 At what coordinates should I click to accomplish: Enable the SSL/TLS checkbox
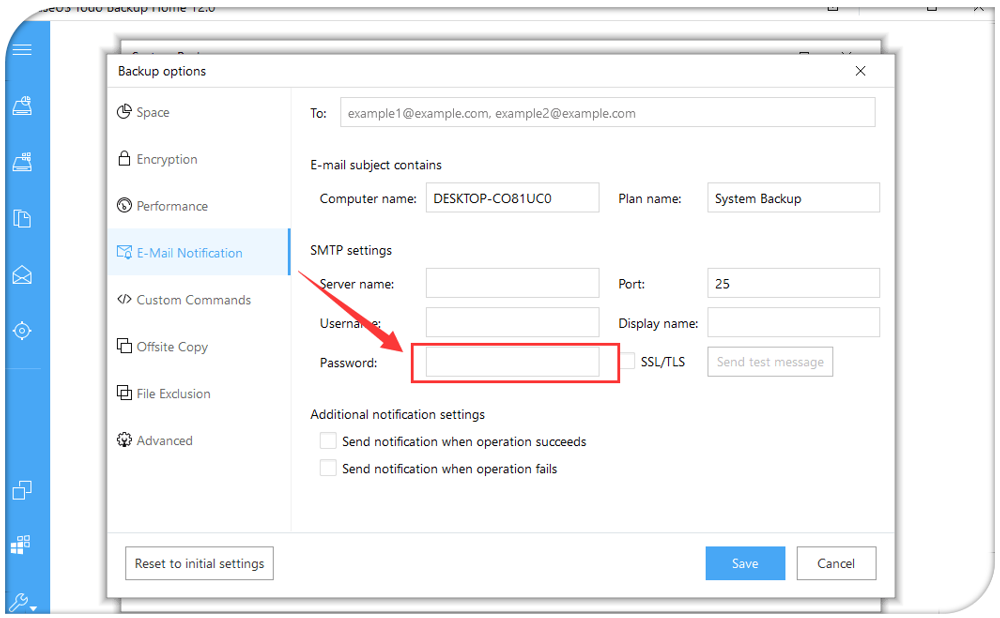(627, 361)
